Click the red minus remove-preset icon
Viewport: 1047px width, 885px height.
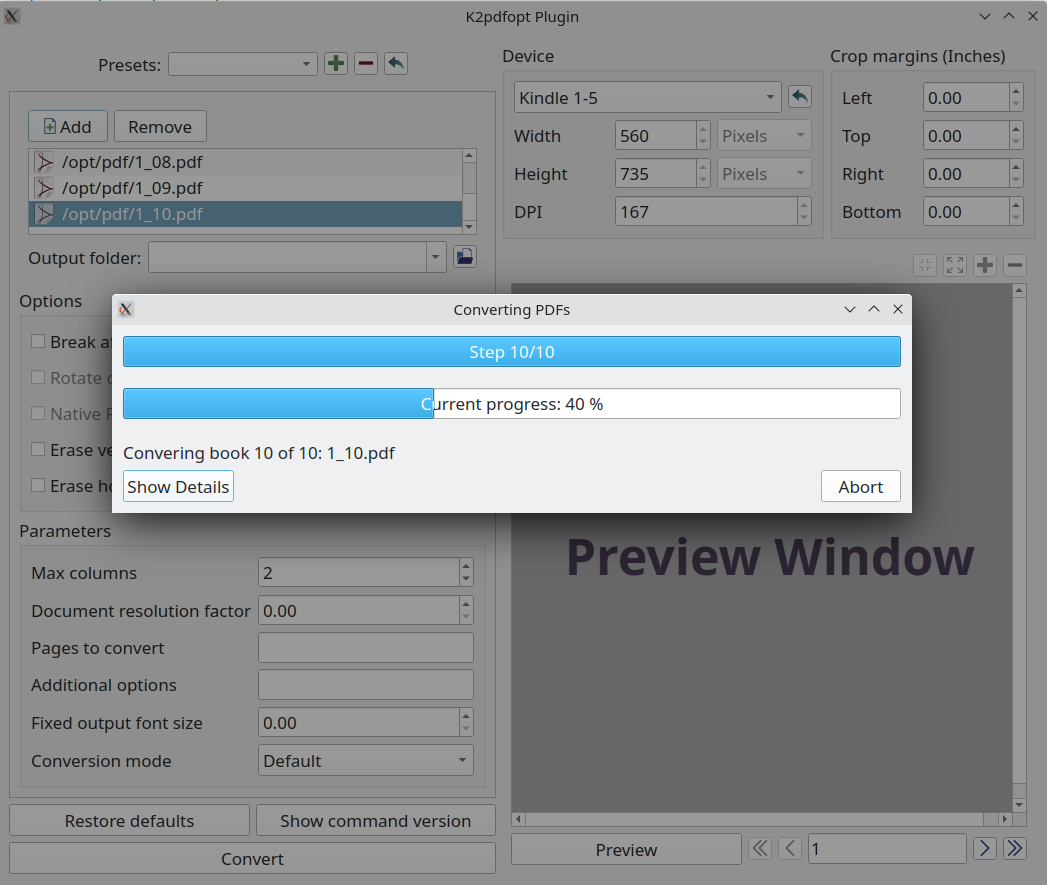tap(366, 63)
